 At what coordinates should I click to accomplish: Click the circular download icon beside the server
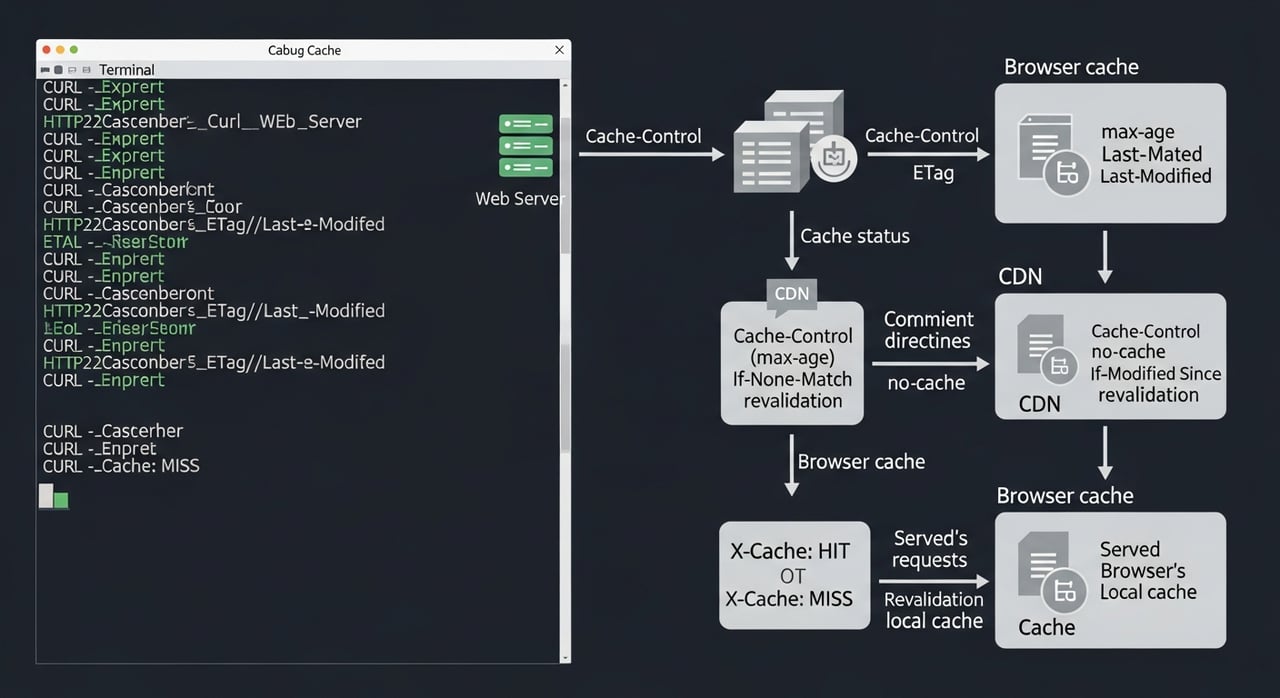point(834,159)
